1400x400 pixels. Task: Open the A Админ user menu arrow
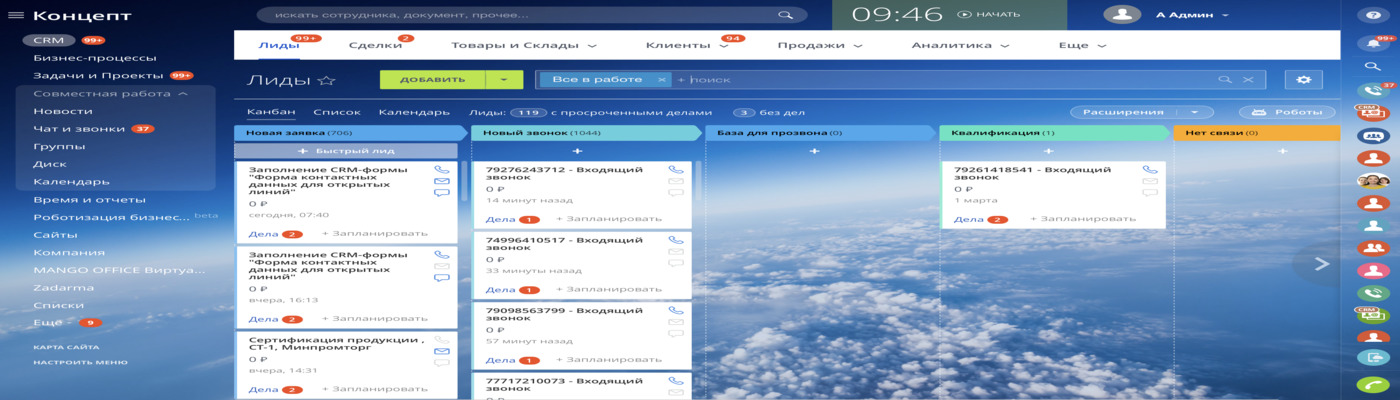(x=1225, y=15)
